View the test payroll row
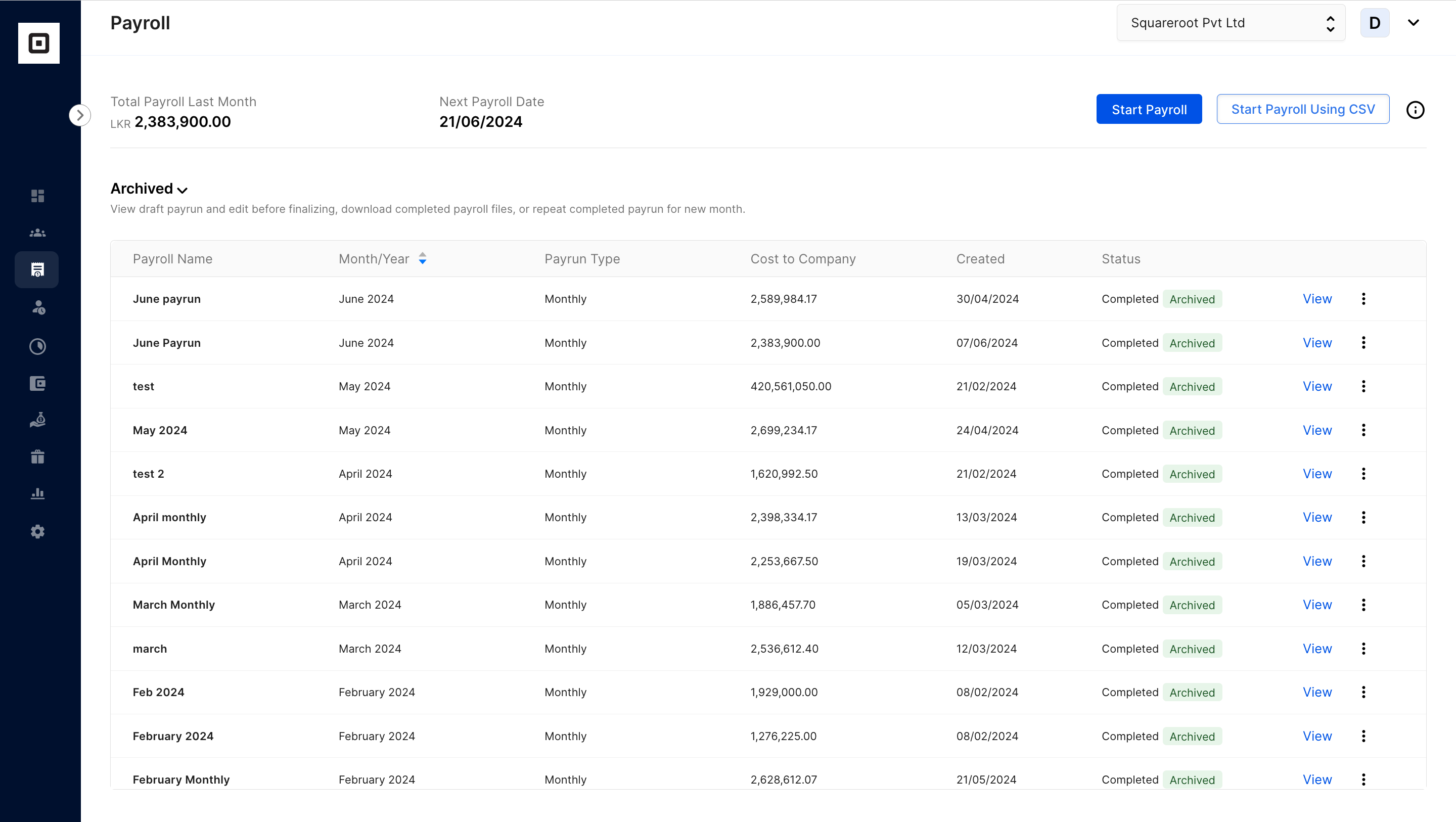1456x822 pixels. 1317,386
